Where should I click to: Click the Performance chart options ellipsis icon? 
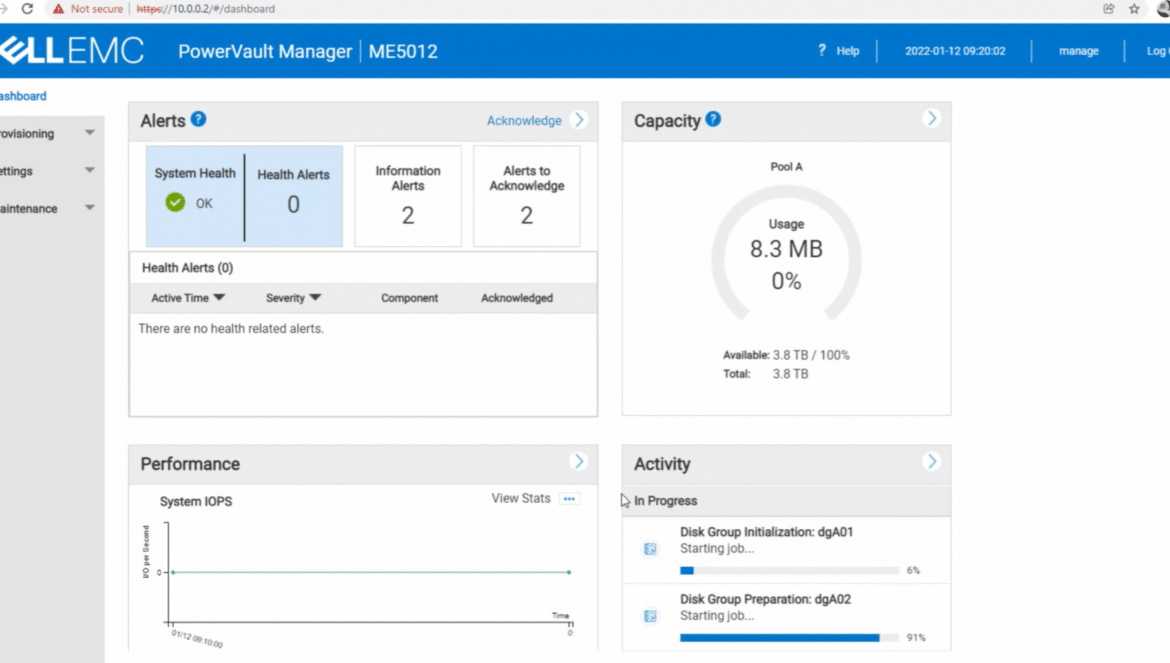coord(569,499)
